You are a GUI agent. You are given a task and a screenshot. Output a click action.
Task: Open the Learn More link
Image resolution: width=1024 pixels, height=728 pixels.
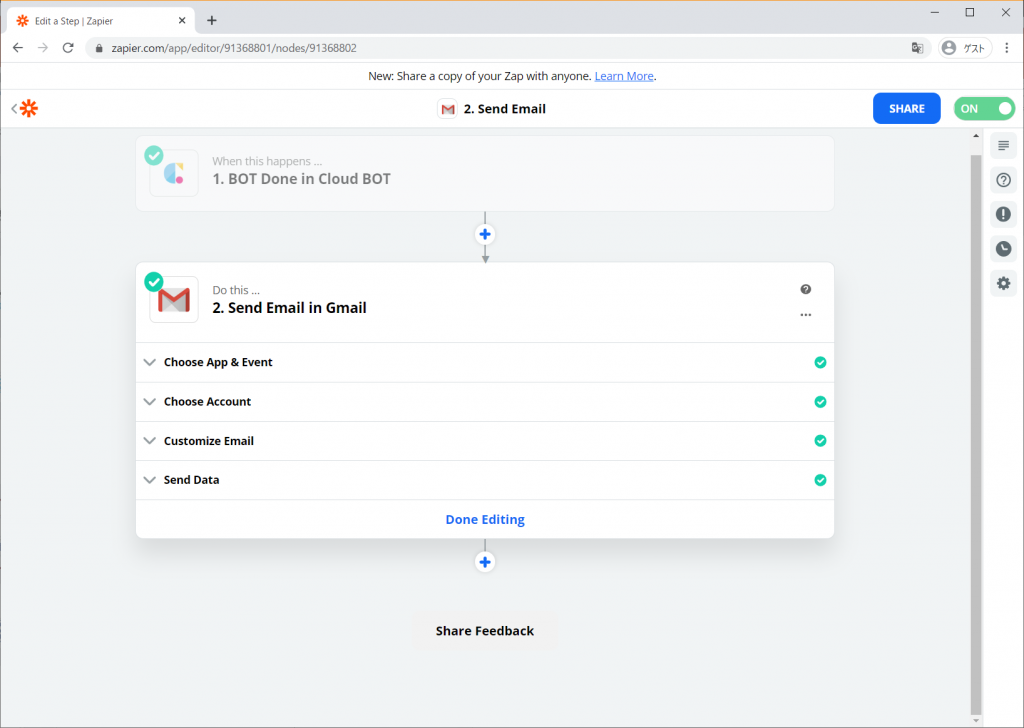click(x=624, y=76)
